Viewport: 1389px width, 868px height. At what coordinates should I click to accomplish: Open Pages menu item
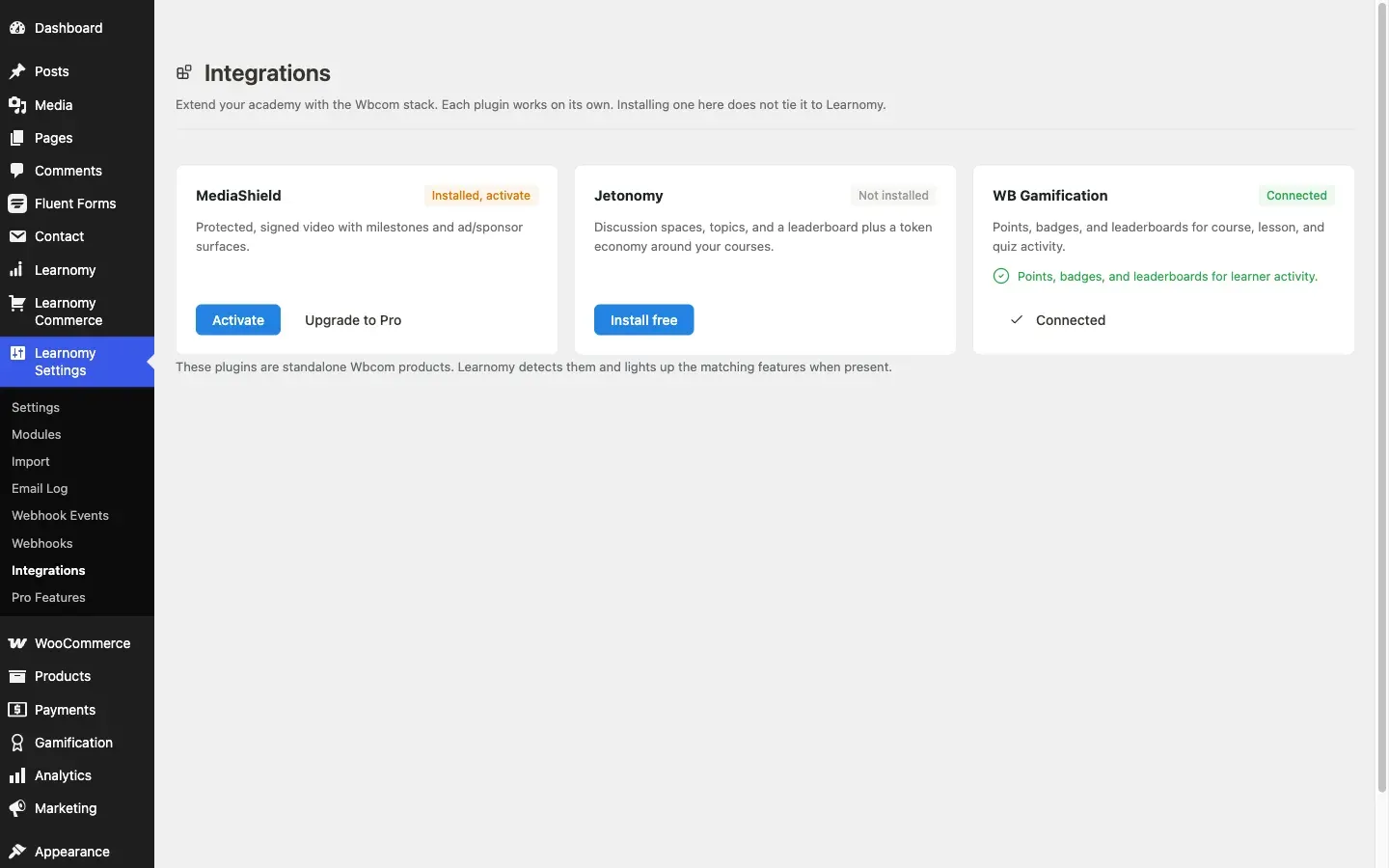point(77,138)
